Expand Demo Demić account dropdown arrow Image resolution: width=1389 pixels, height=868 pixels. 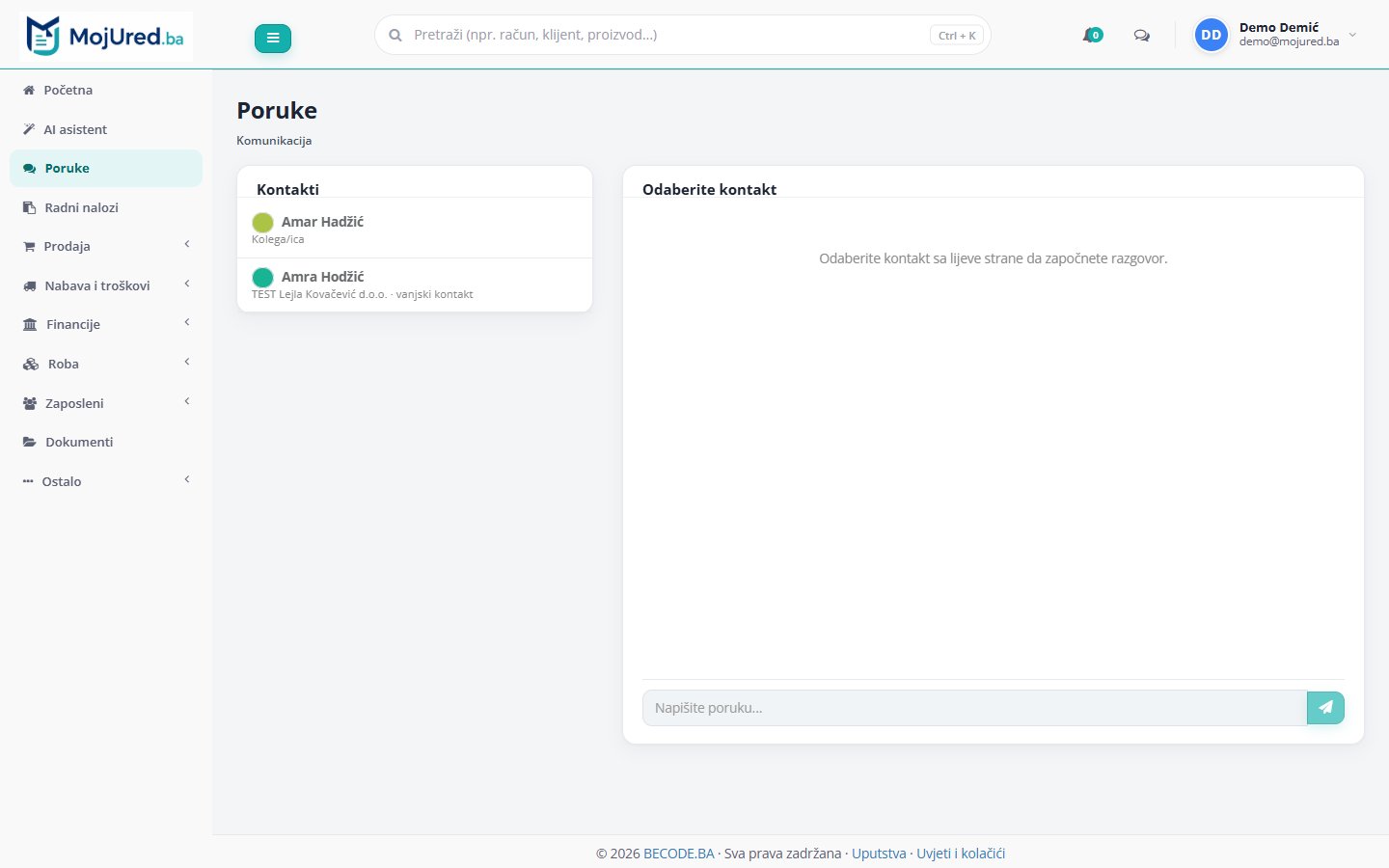click(x=1352, y=35)
